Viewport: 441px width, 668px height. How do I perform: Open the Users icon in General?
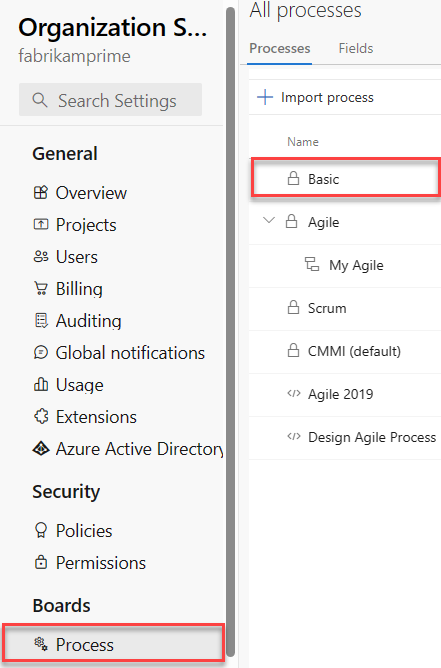tap(41, 256)
